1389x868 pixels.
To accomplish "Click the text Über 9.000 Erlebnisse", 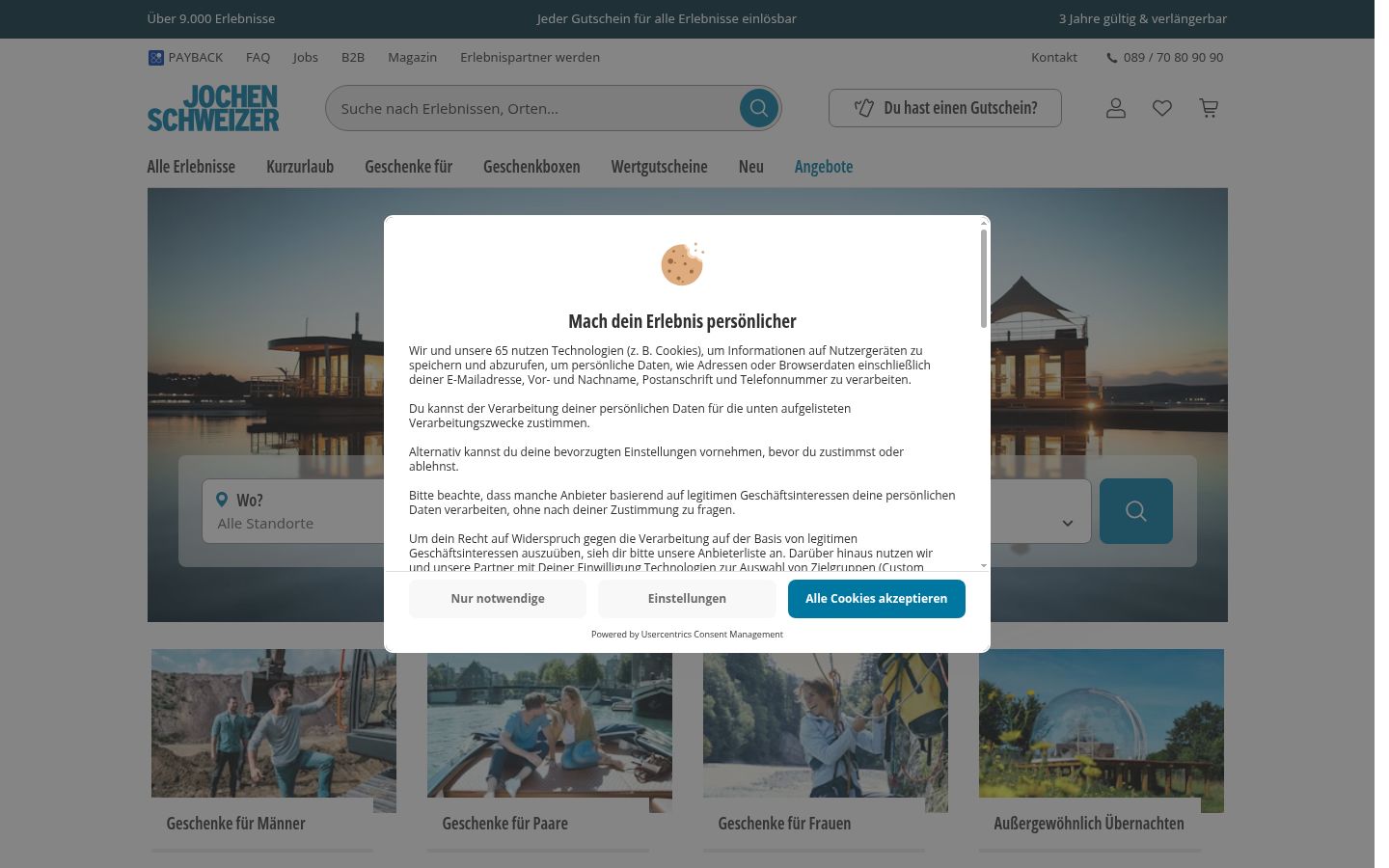I will click(211, 19).
